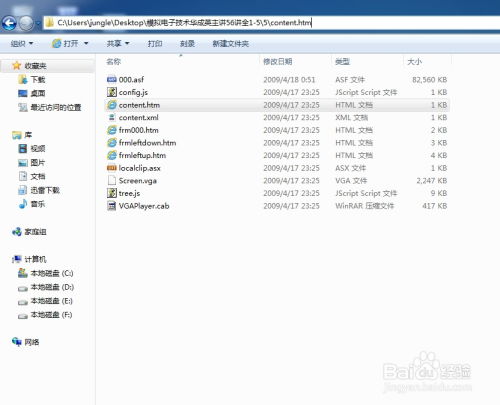This screenshot has height=405, width=500.
Task: Select the VGAPlayer.cab archive icon
Action: tap(112, 206)
